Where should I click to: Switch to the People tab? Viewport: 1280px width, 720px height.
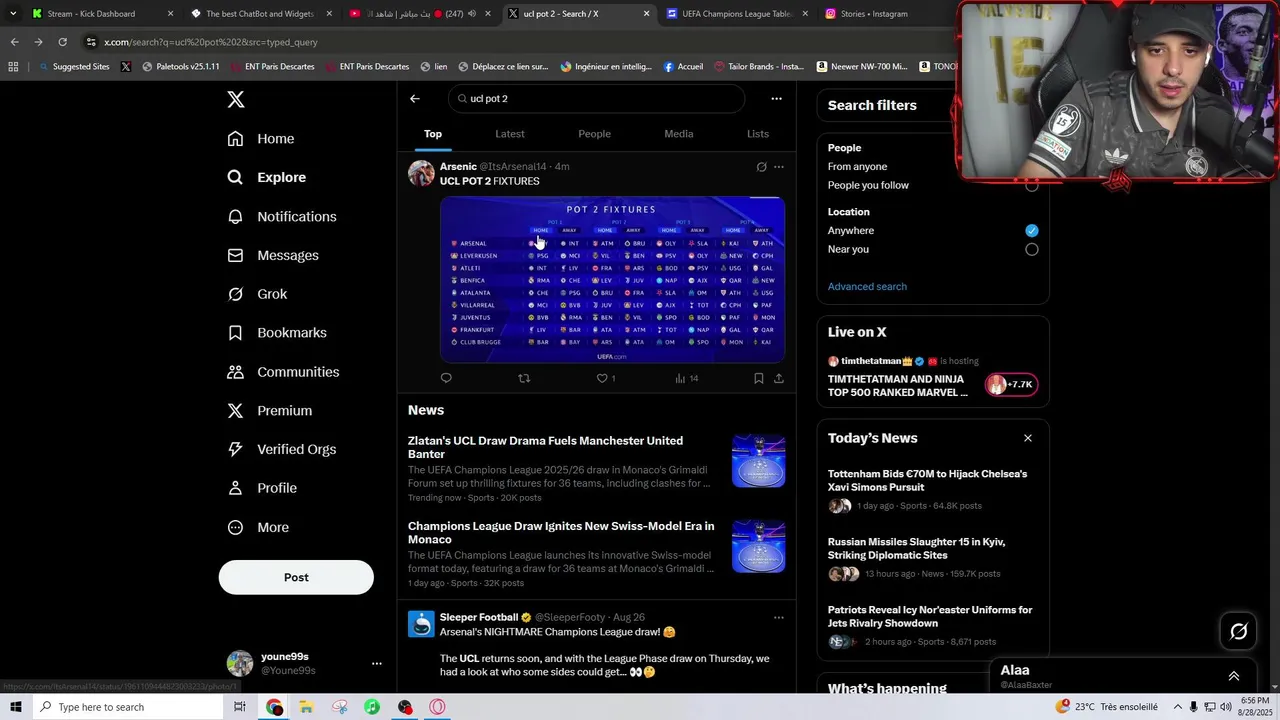594,134
